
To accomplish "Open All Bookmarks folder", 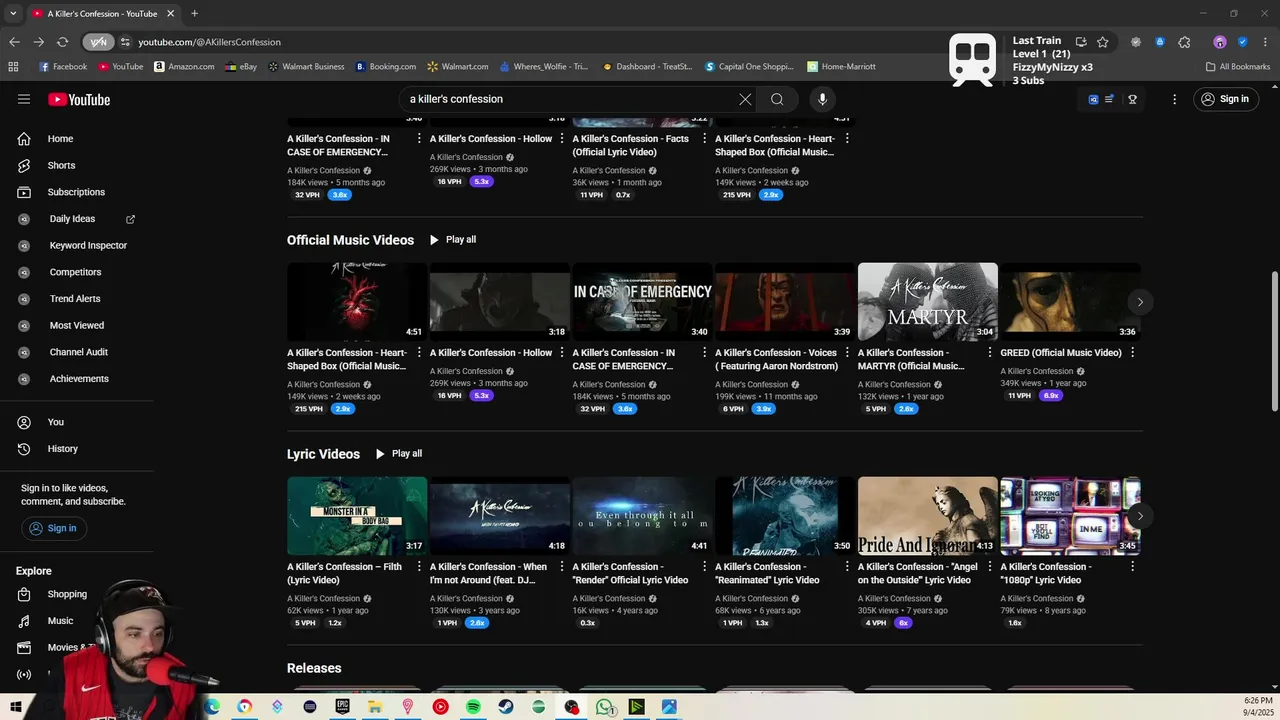I will (x=1238, y=67).
